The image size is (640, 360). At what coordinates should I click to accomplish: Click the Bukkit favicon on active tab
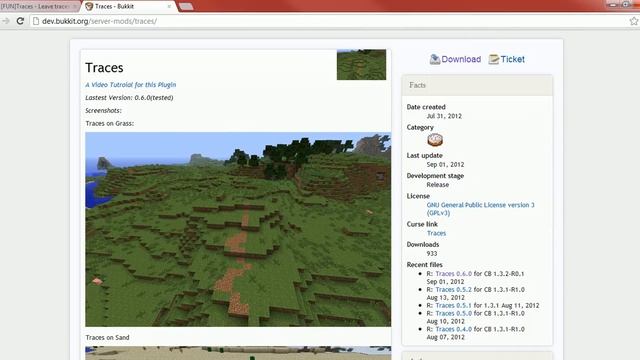(89, 7)
